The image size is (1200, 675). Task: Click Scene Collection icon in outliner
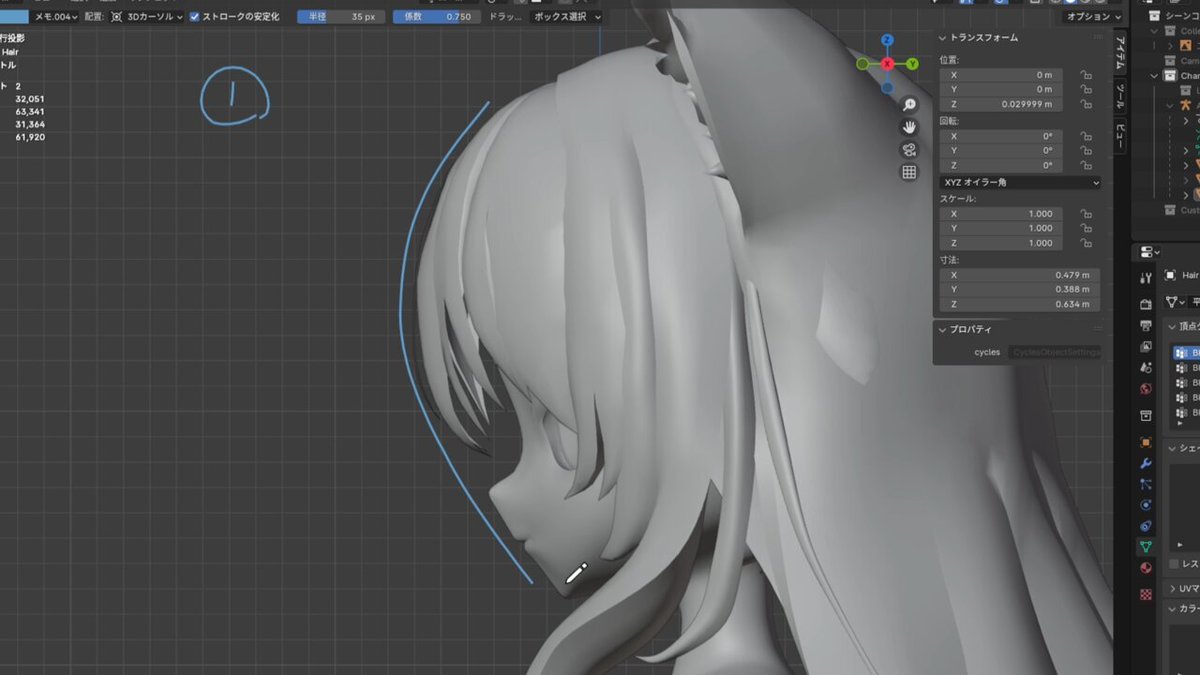pyautogui.click(x=1155, y=16)
